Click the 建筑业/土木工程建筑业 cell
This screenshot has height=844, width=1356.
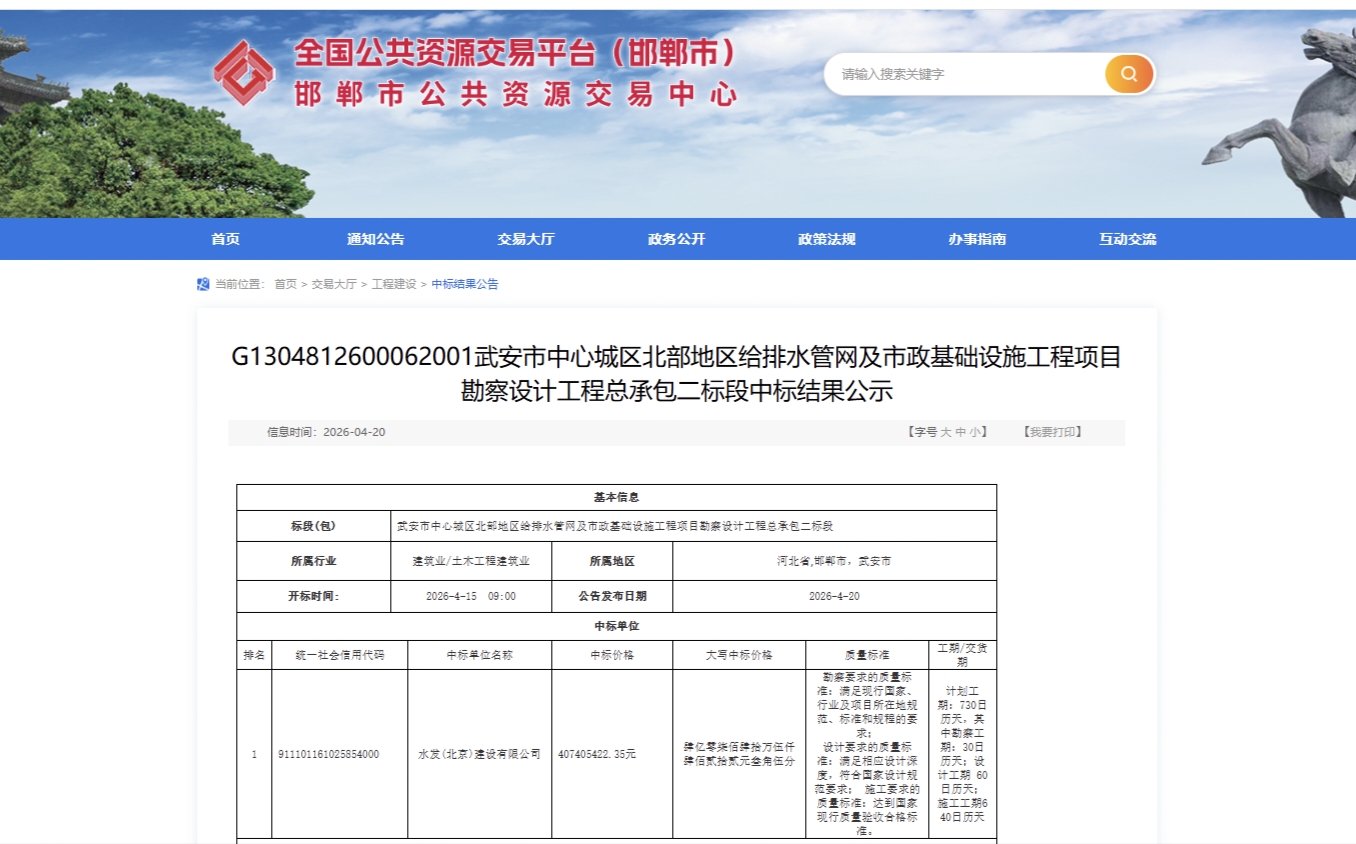click(471, 561)
